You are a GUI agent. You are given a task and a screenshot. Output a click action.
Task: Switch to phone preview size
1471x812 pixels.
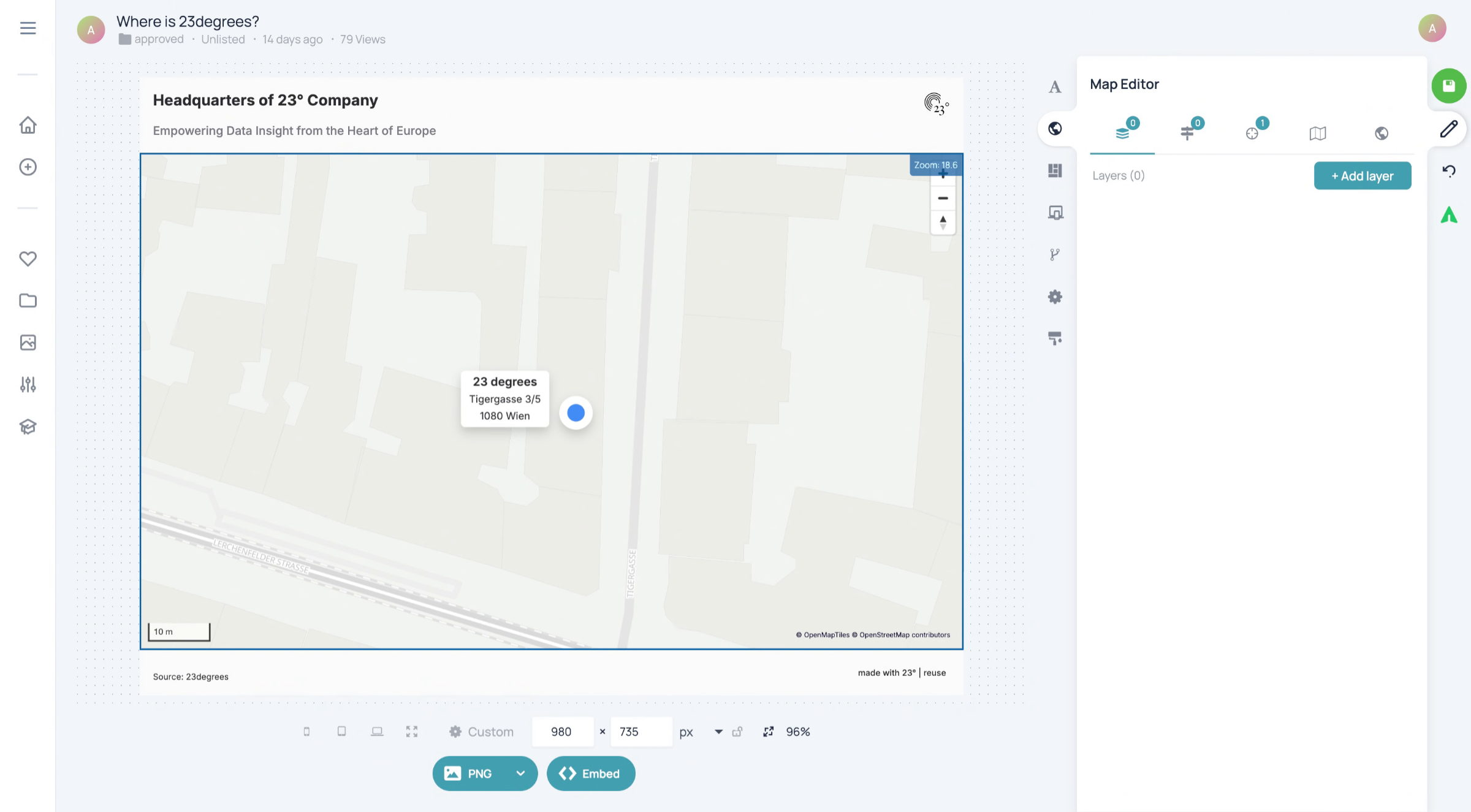pyautogui.click(x=306, y=732)
